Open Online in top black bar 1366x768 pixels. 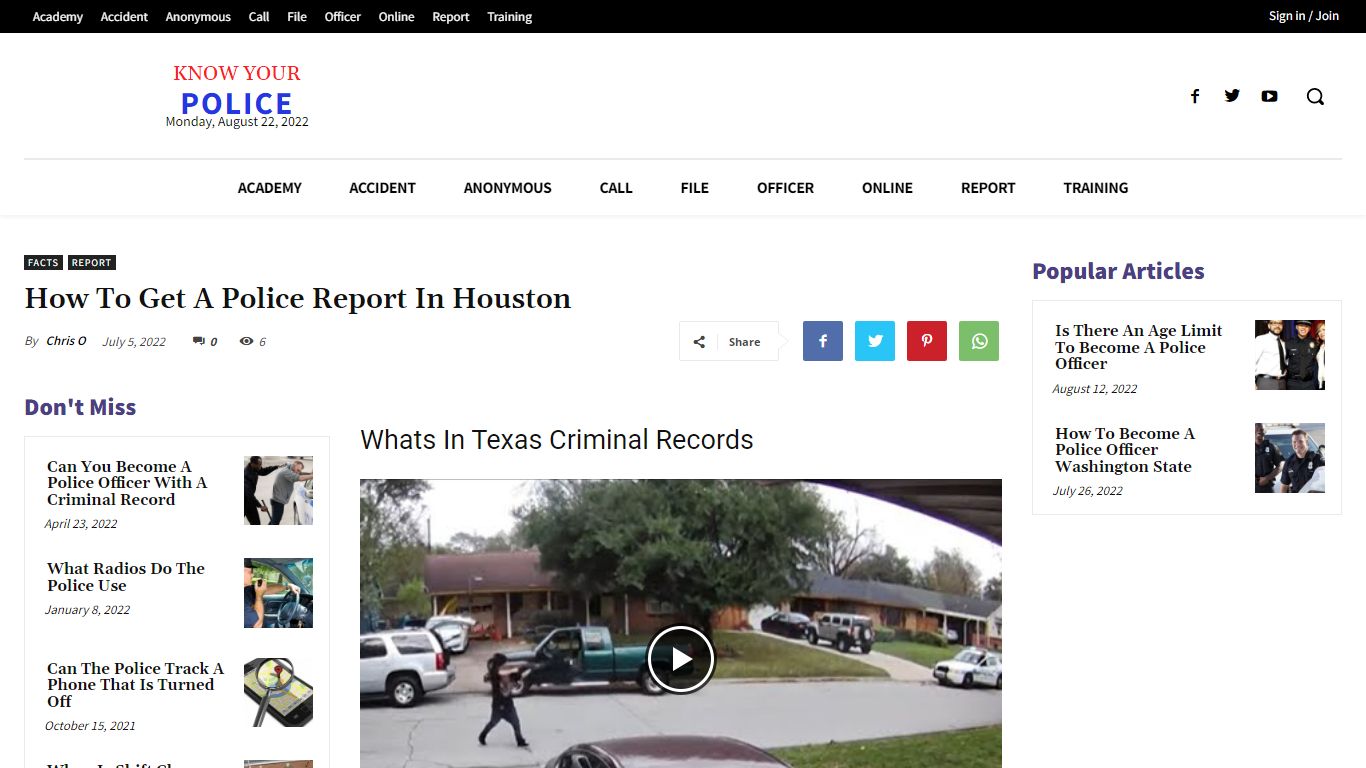396,16
